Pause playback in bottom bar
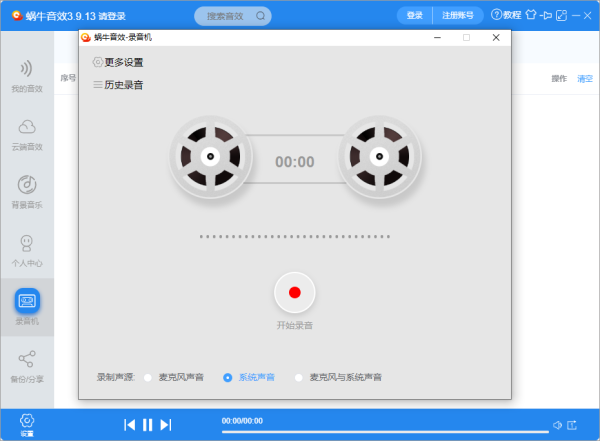Viewport: 600px width, 441px height. tap(147, 425)
